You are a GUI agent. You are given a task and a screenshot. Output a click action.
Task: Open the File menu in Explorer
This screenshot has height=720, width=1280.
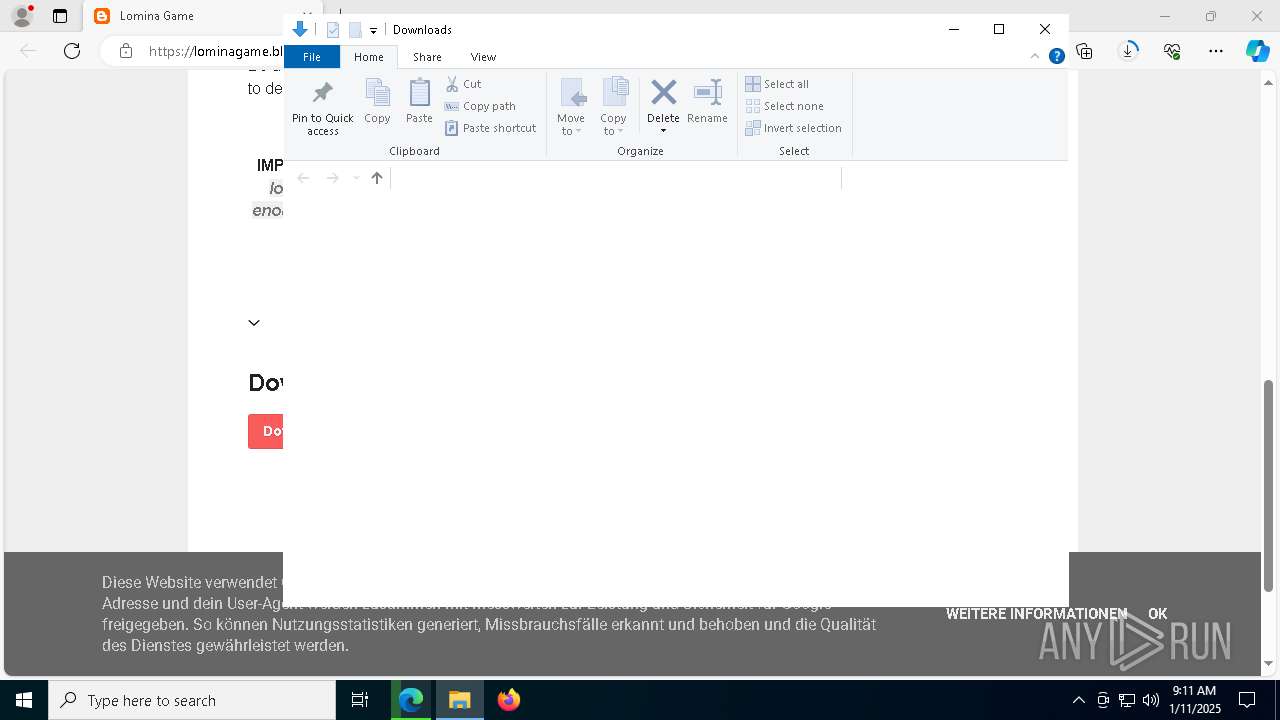[x=312, y=57]
